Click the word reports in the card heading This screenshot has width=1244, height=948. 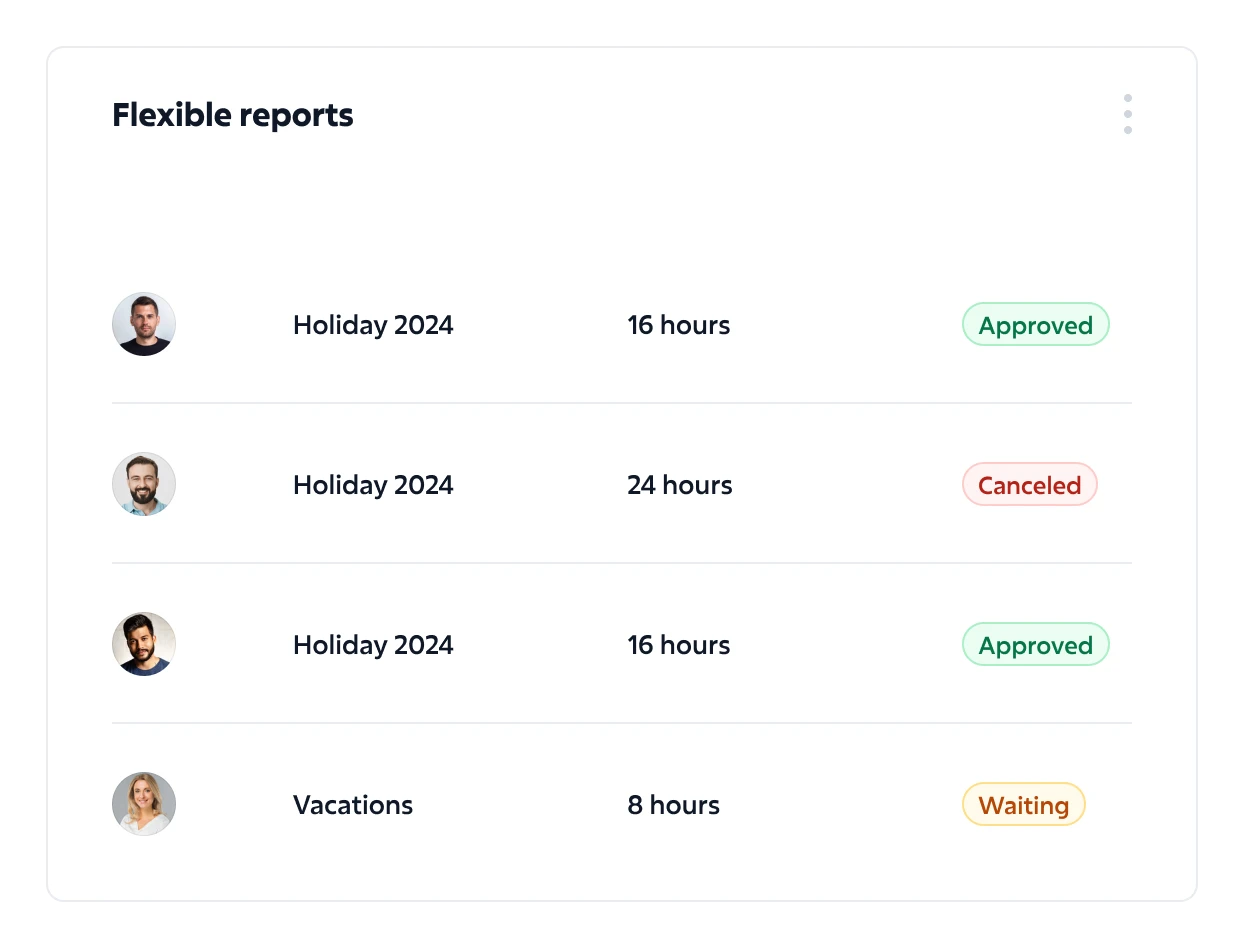297,115
